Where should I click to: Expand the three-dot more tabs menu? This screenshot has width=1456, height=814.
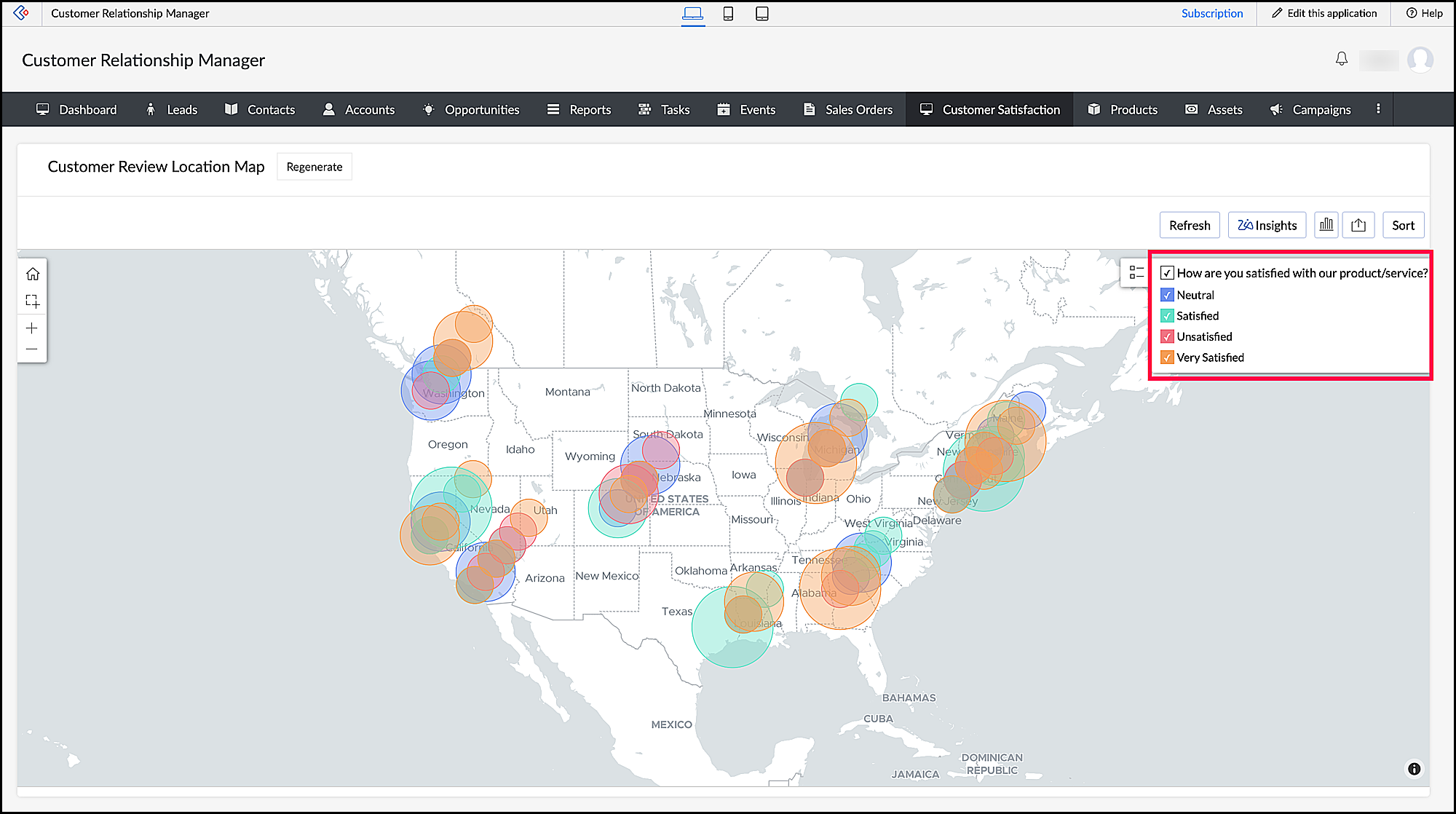1378,108
